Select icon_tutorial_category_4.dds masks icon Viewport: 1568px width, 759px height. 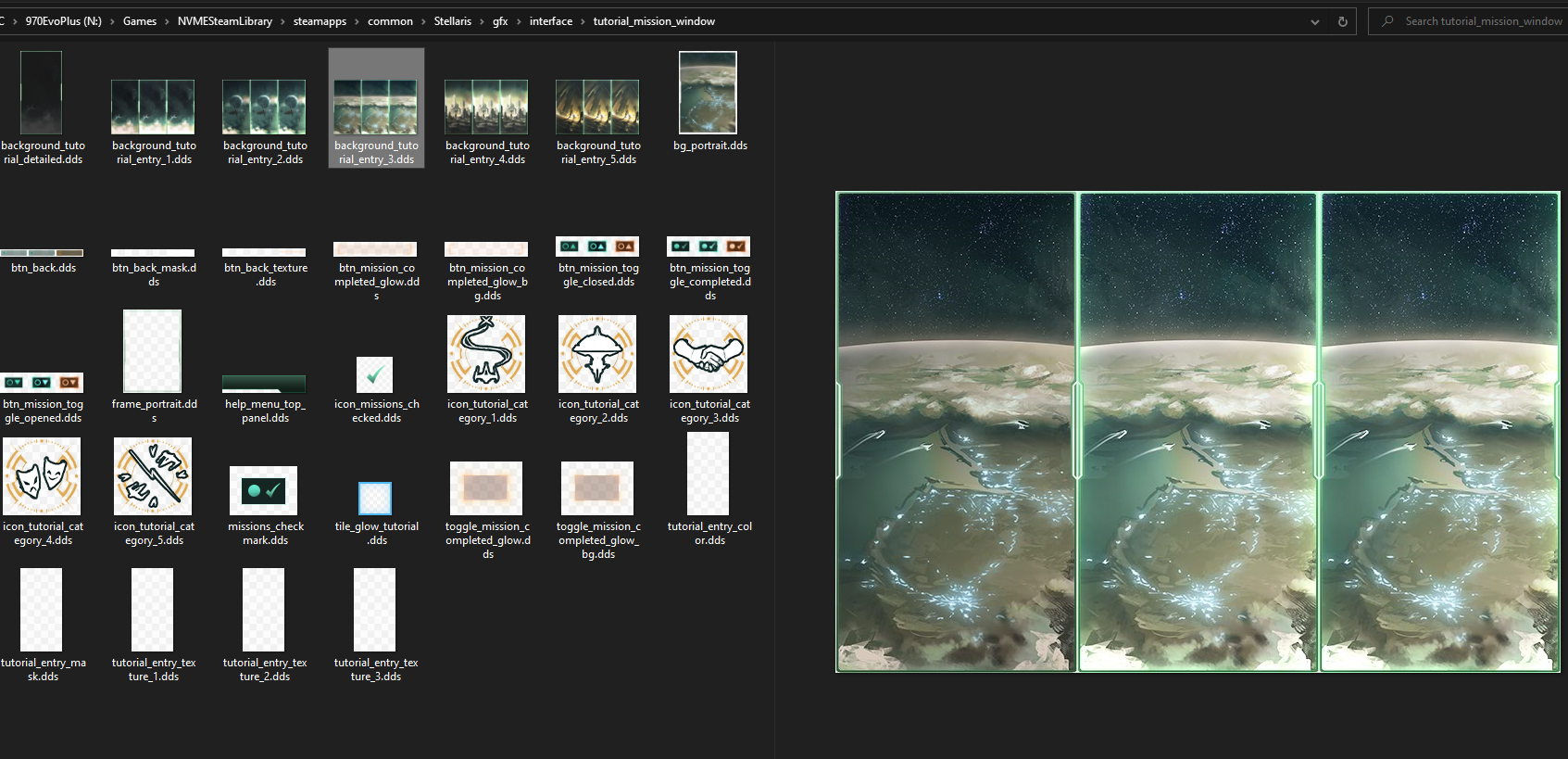[x=42, y=476]
